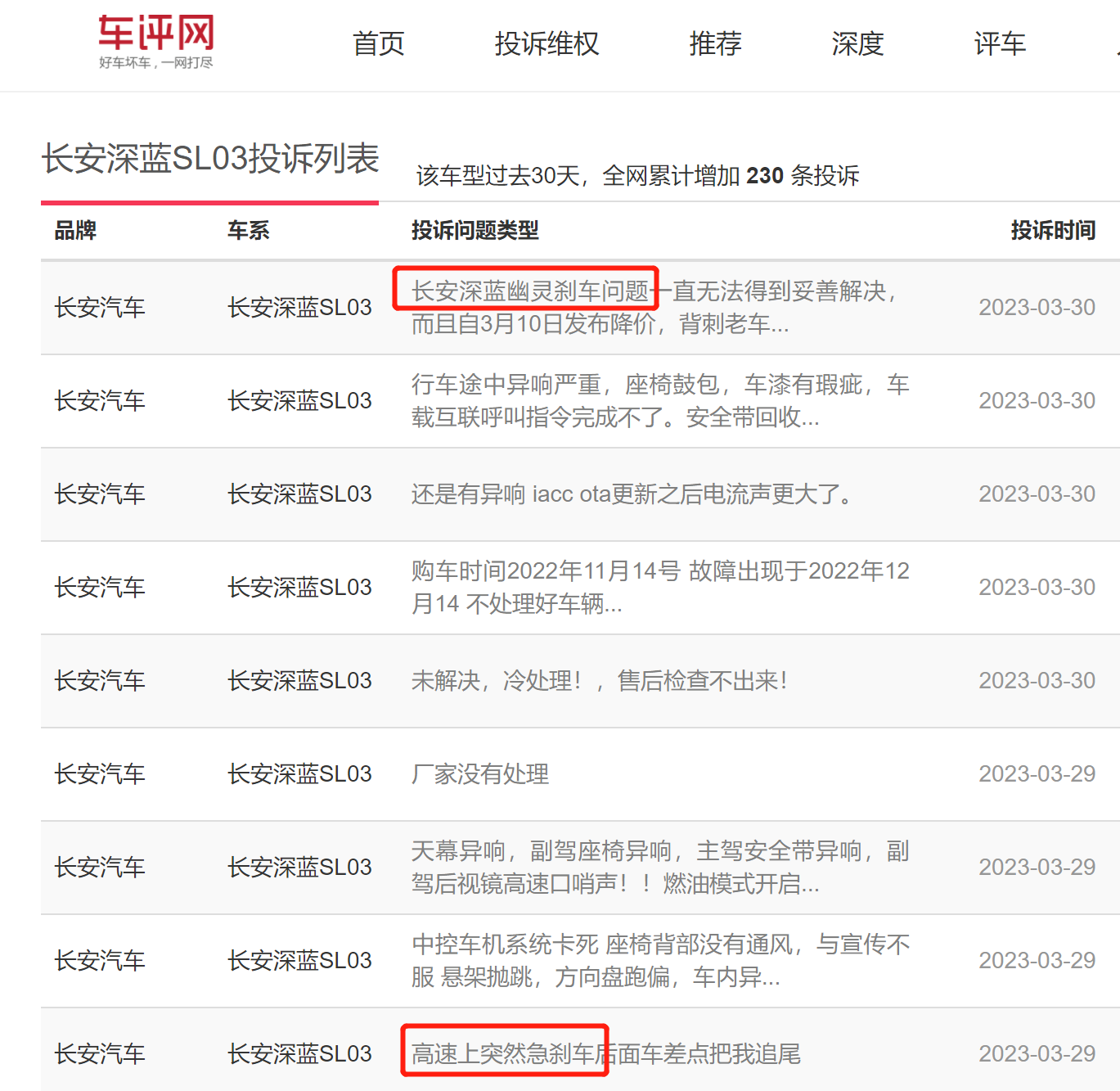Screen dimensions: 1120x1091
Task: Click date 2023-03-29 in 中控车机系统卡死 row
Action: click(1037, 961)
